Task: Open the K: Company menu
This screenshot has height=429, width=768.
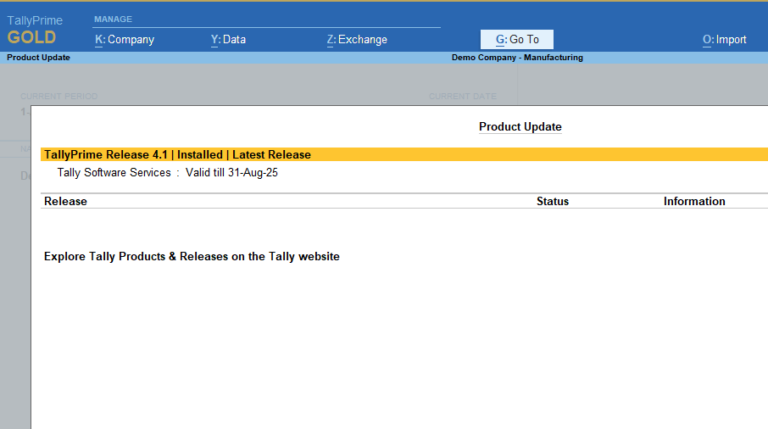Action: pyautogui.click(x=124, y=40)
